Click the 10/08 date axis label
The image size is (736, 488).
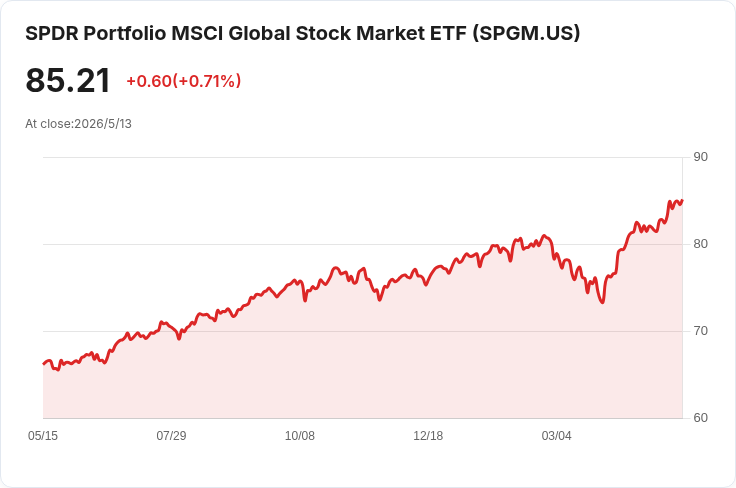pyautogui.click(x=299, y=435)
